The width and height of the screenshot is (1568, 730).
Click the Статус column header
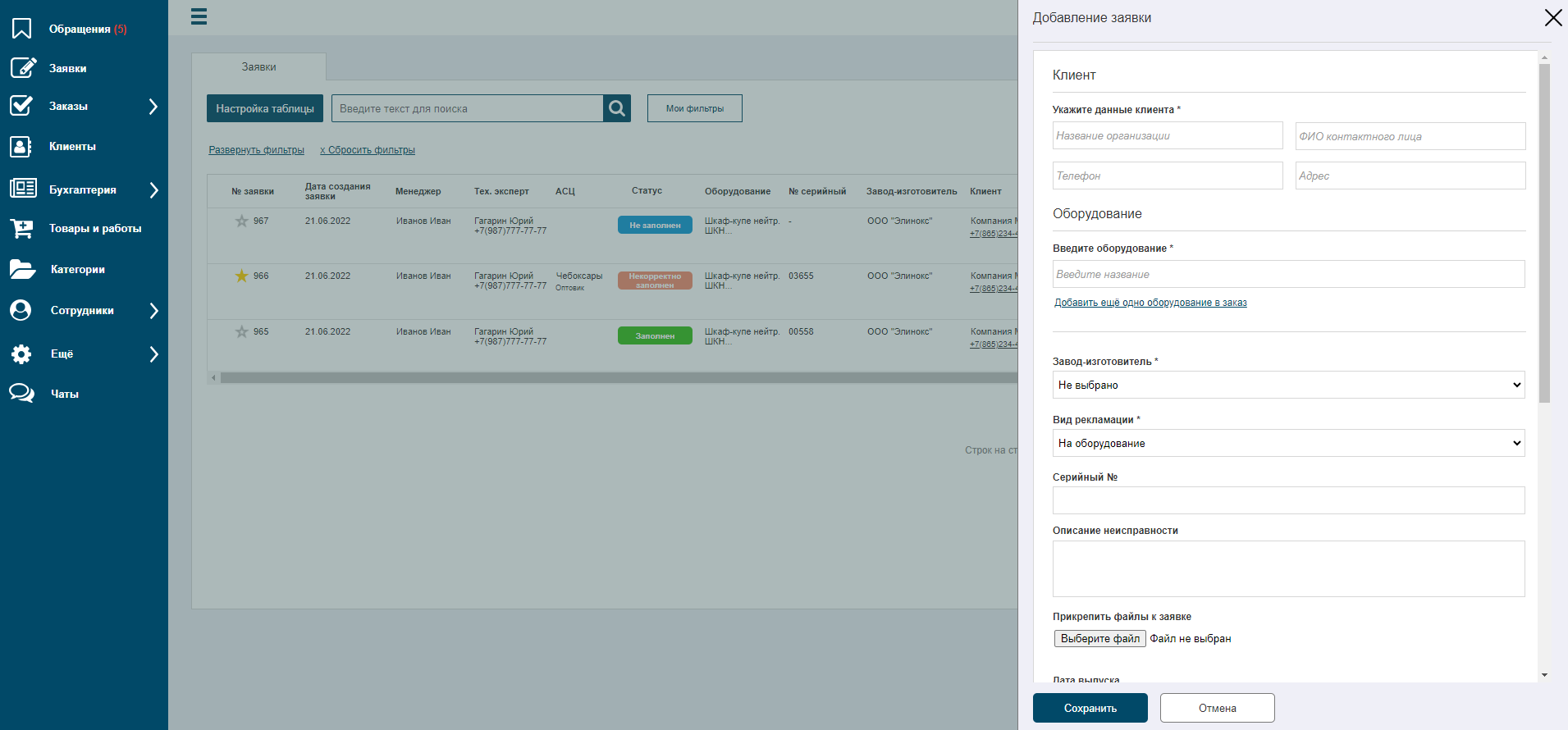pyautogui.click(x=647, y=190)
